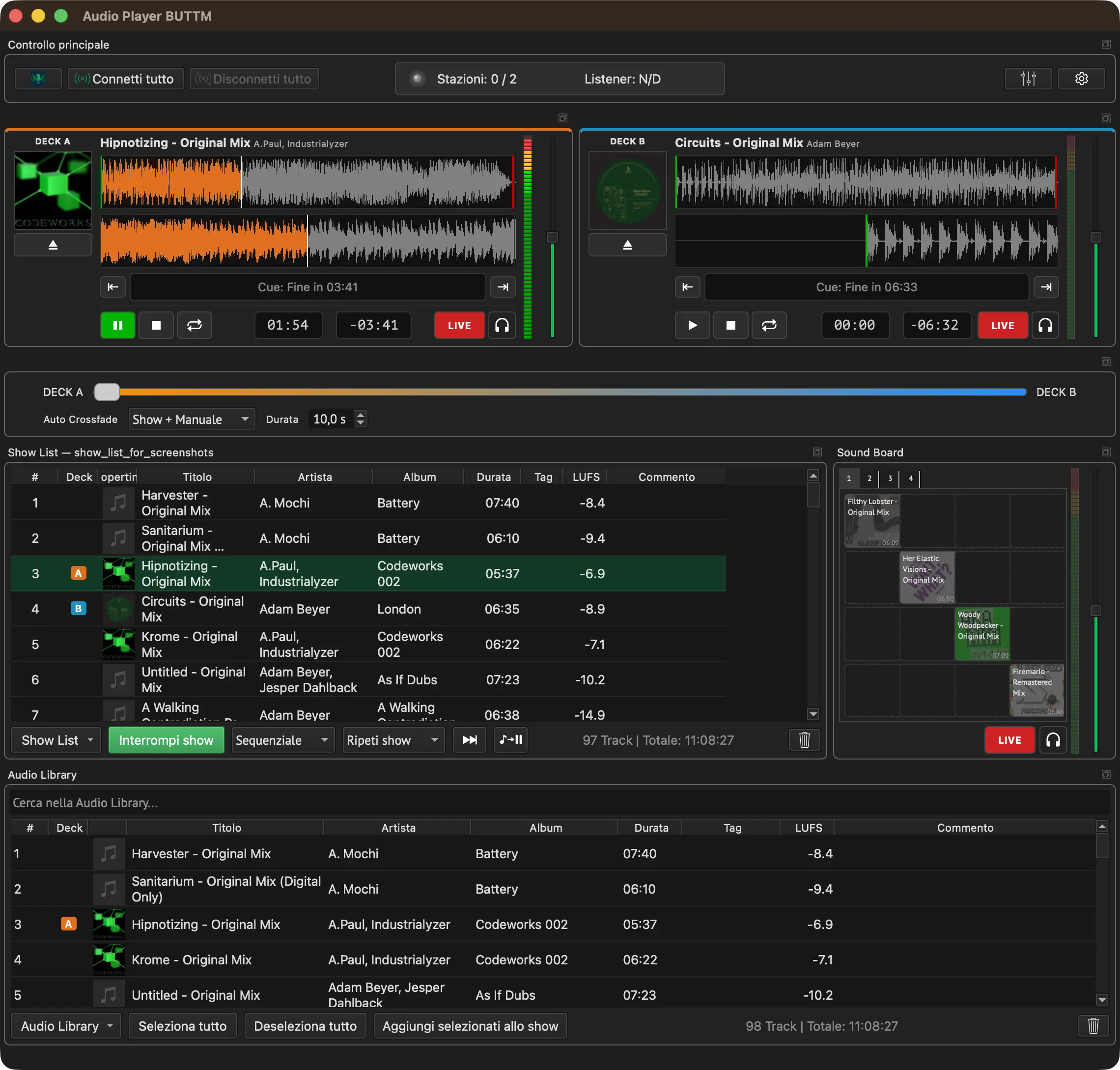
Task: Delete from Show List with trash icon
Action: tap(804, 740)
